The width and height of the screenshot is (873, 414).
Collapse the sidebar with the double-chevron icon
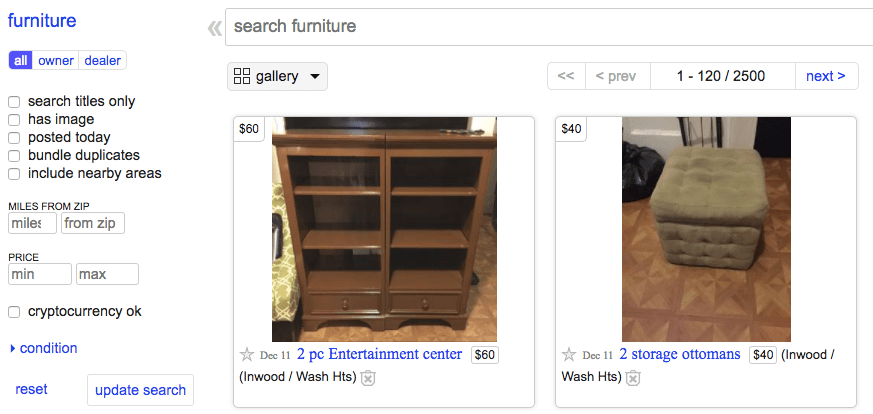click(213, 27)
